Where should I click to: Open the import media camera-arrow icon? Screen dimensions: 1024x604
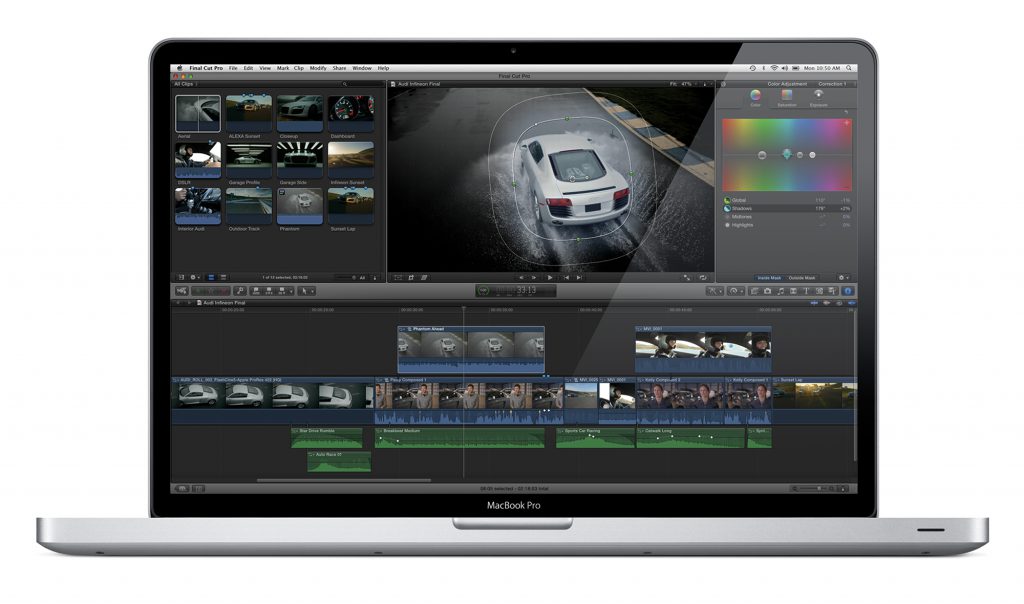(182, 291)
